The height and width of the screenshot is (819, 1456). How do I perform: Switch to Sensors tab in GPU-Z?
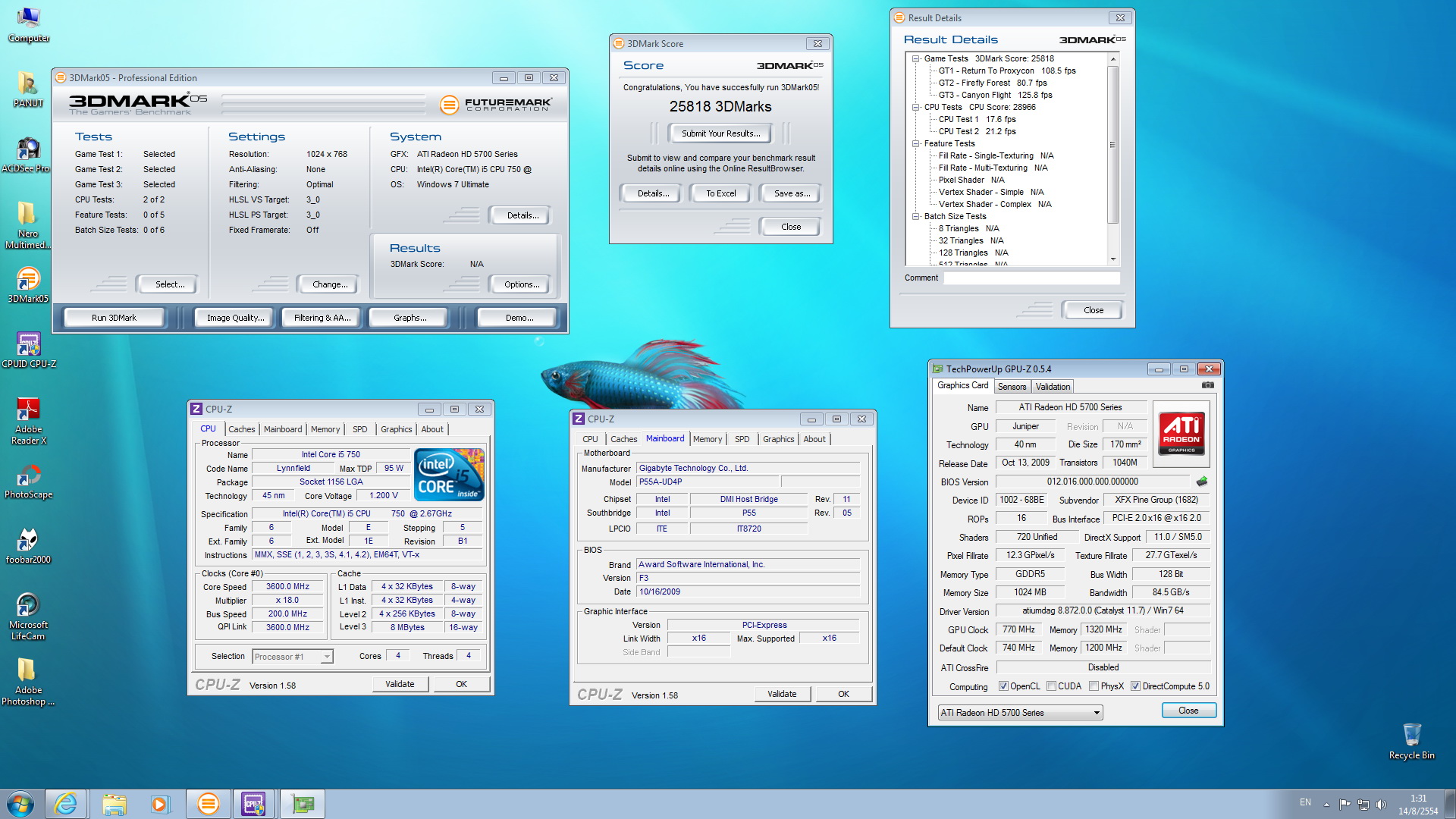tap(1012, 387)
